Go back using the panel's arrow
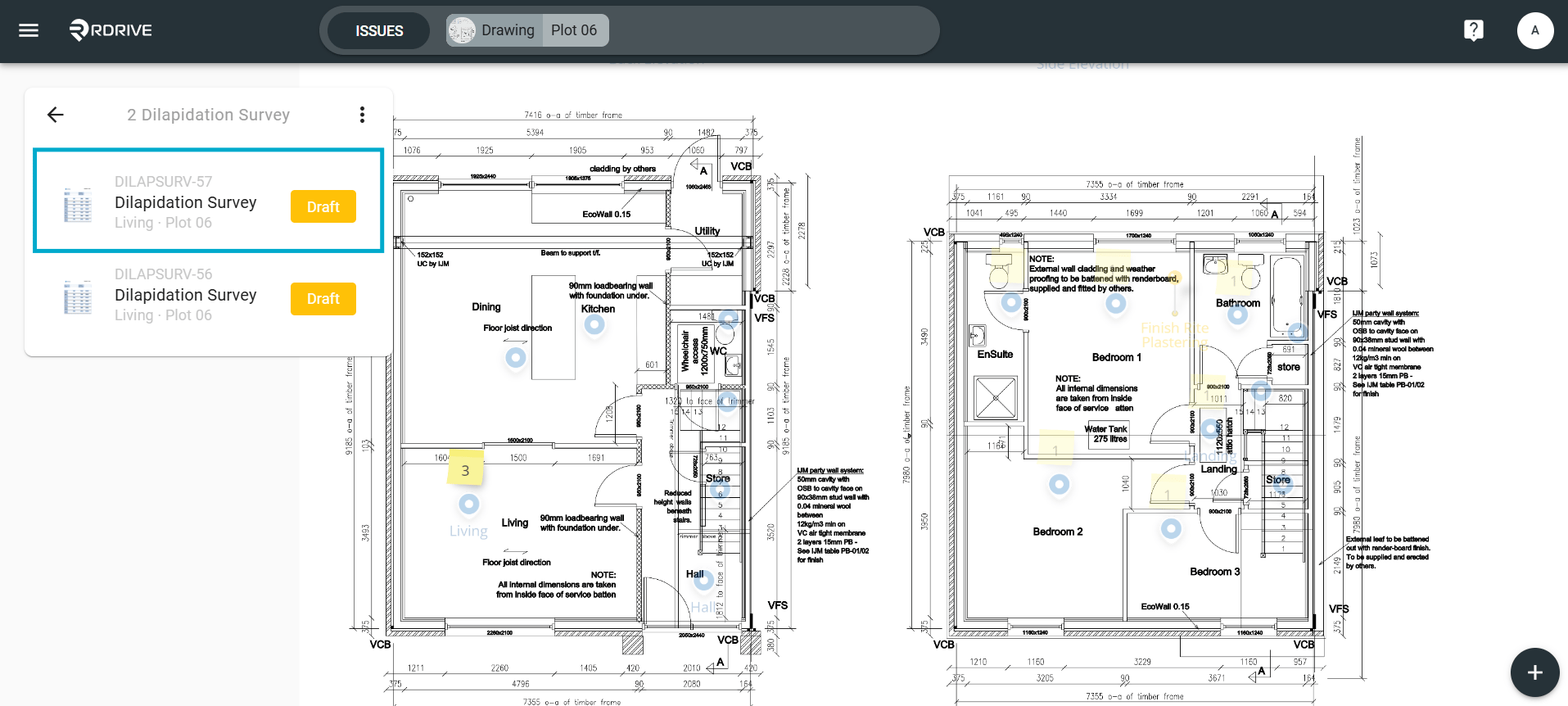The image size is (1568, 706). point(55,115)
